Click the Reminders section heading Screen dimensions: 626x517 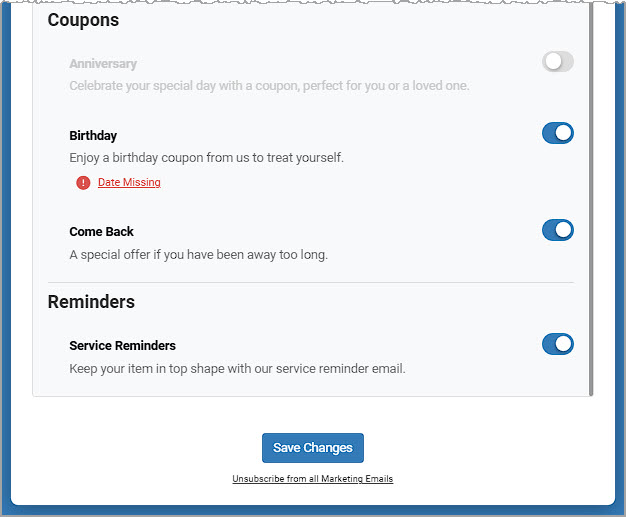tap(91, 302)
